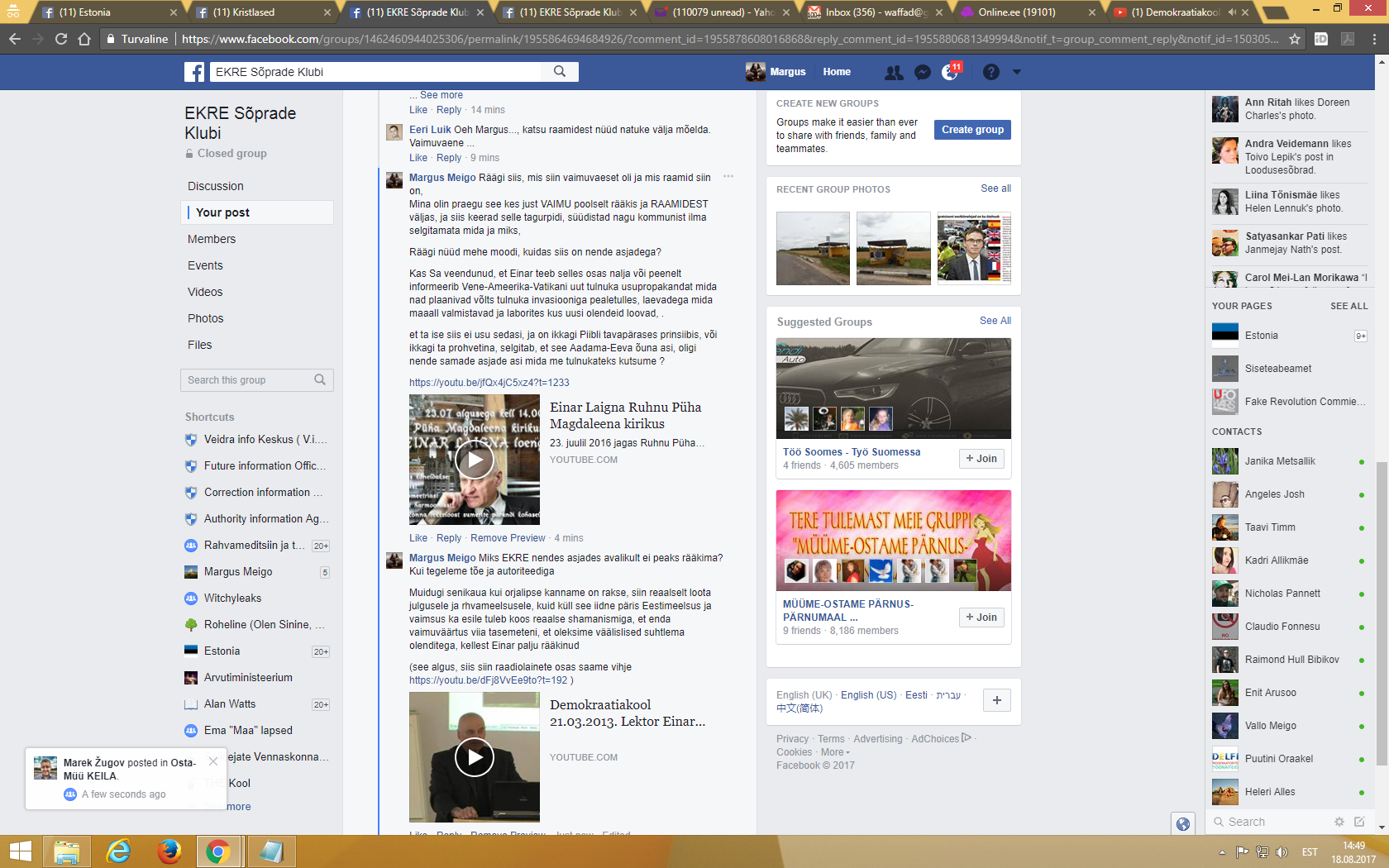This screenshot has width=1389, height=868.
Task: Click Create group button
Action: coord(972,130)
